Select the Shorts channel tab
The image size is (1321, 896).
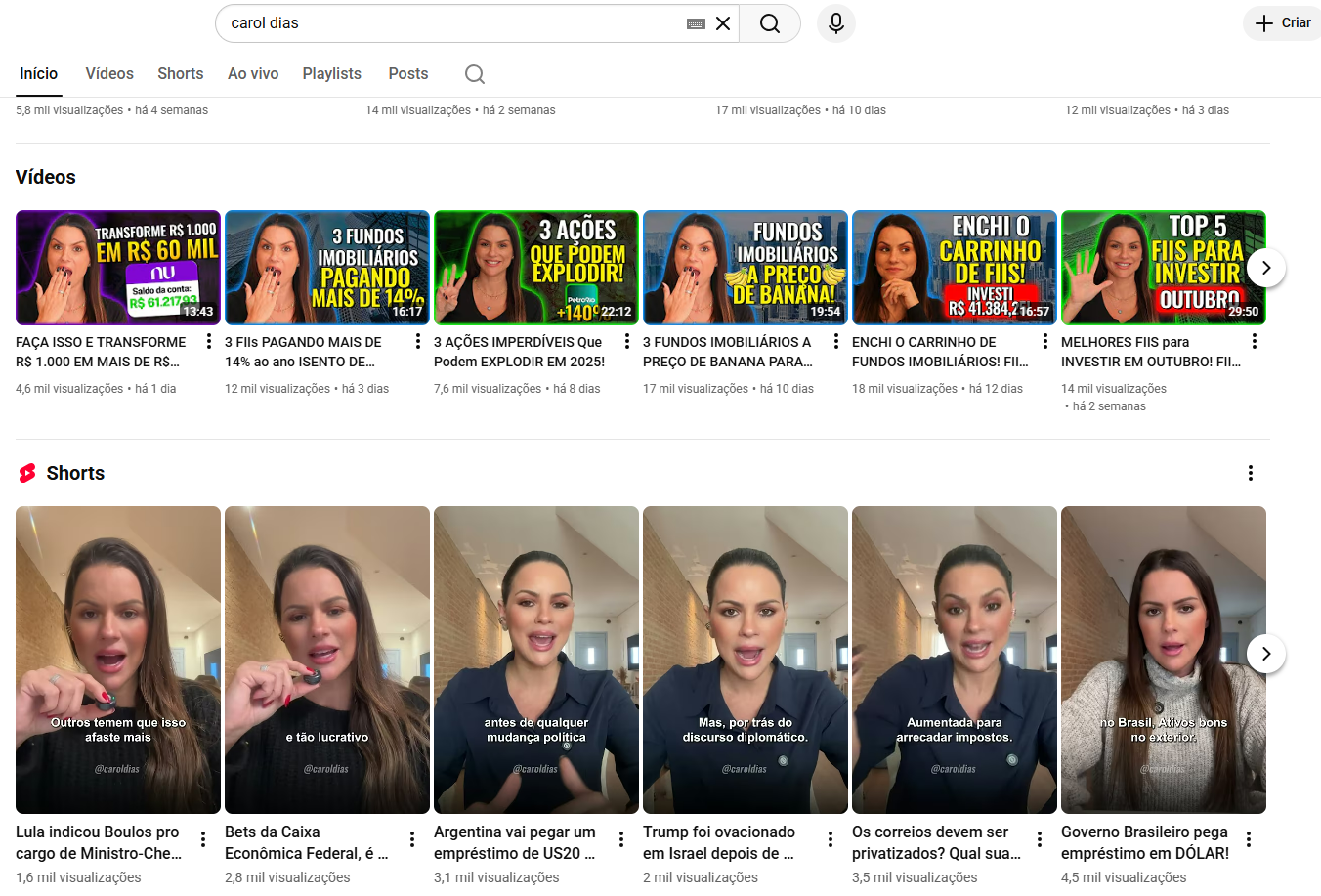click(x=180, y=74)
